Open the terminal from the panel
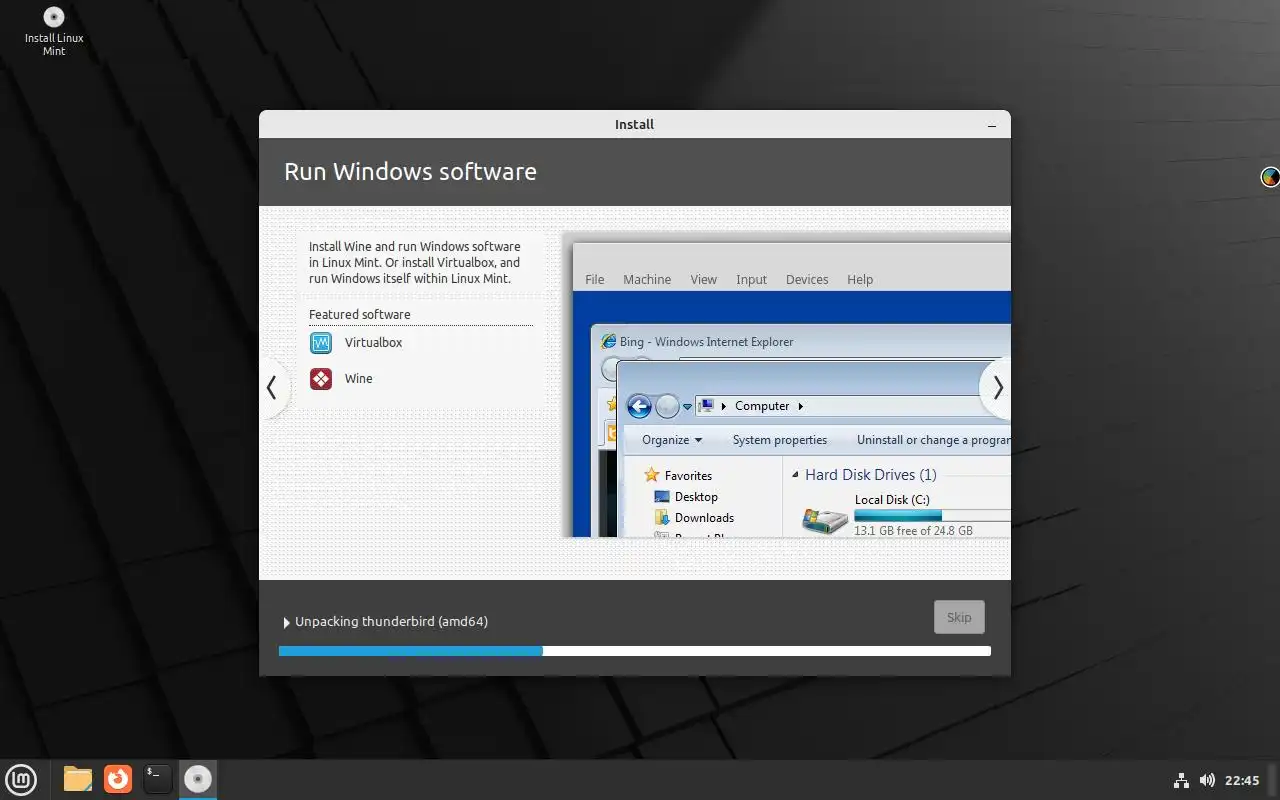1280x800 pixels. point(158,779)
